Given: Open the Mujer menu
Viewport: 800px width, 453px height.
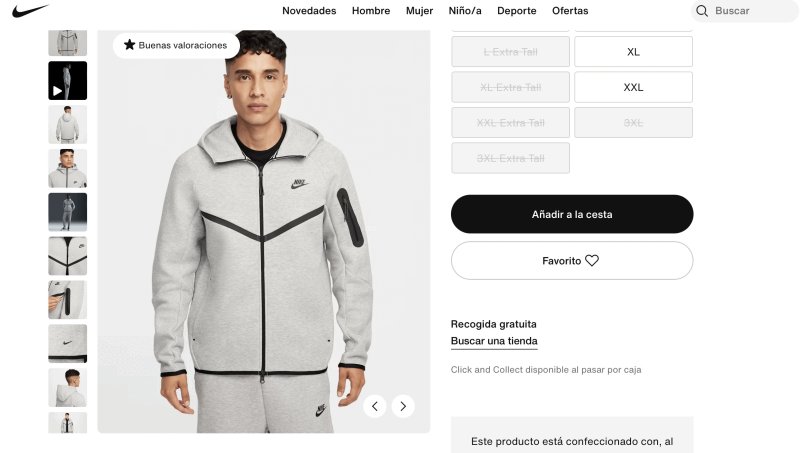Looking at the screenshot, I should tap(419, 11).
